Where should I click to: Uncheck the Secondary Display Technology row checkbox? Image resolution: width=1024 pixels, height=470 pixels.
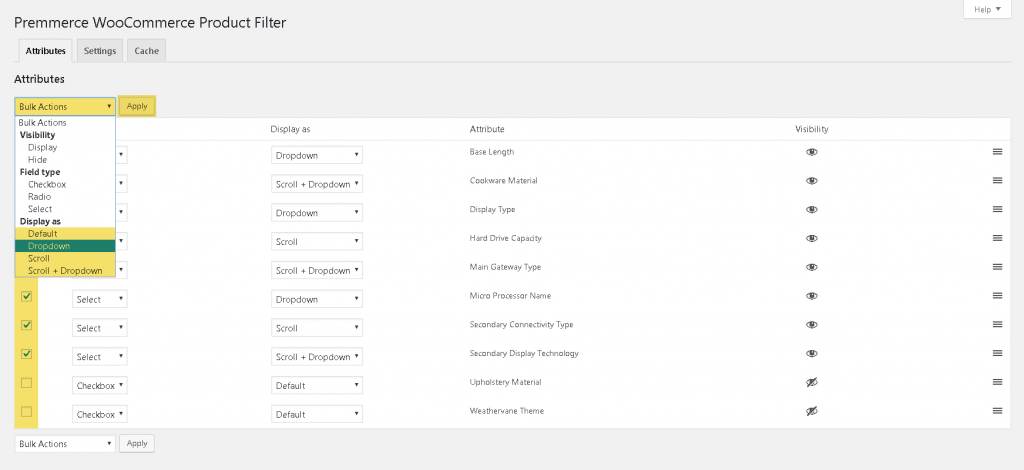tap(26, 354)
